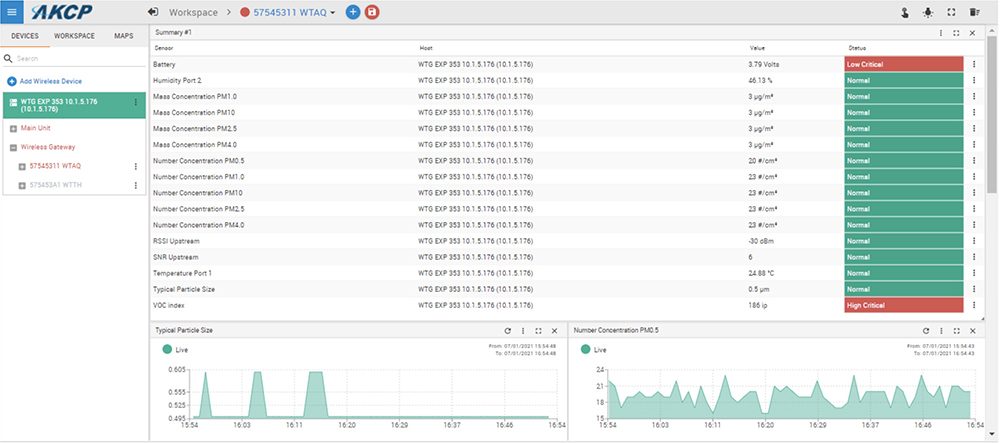
Task: Maximize the Number Concentration PM0.5 graph panel
Action: (x=956, y=330)
